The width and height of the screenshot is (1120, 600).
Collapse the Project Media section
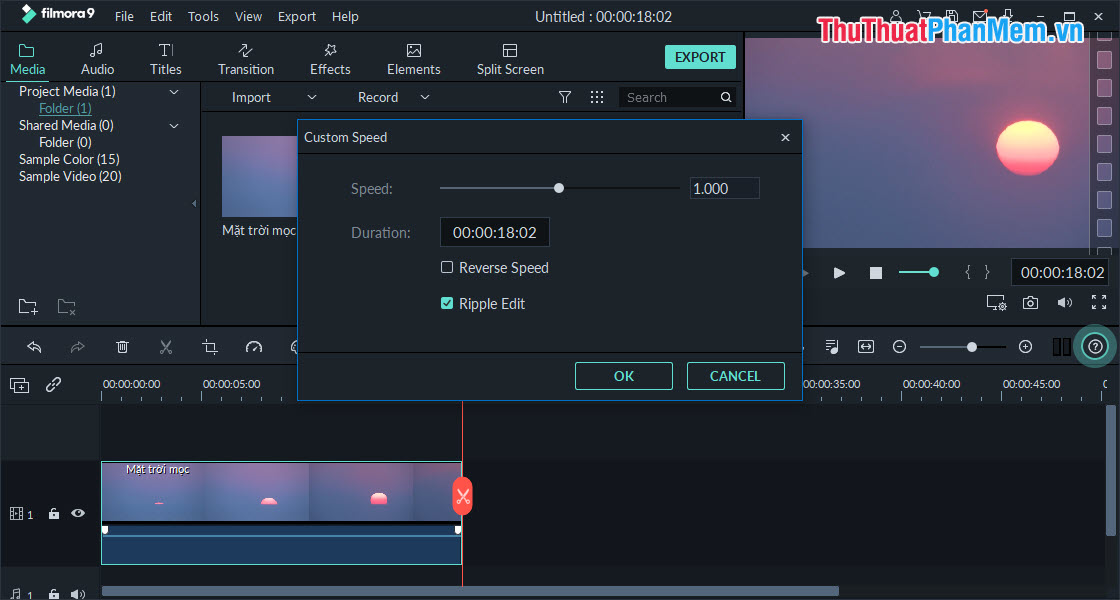(x=174, y=91)
